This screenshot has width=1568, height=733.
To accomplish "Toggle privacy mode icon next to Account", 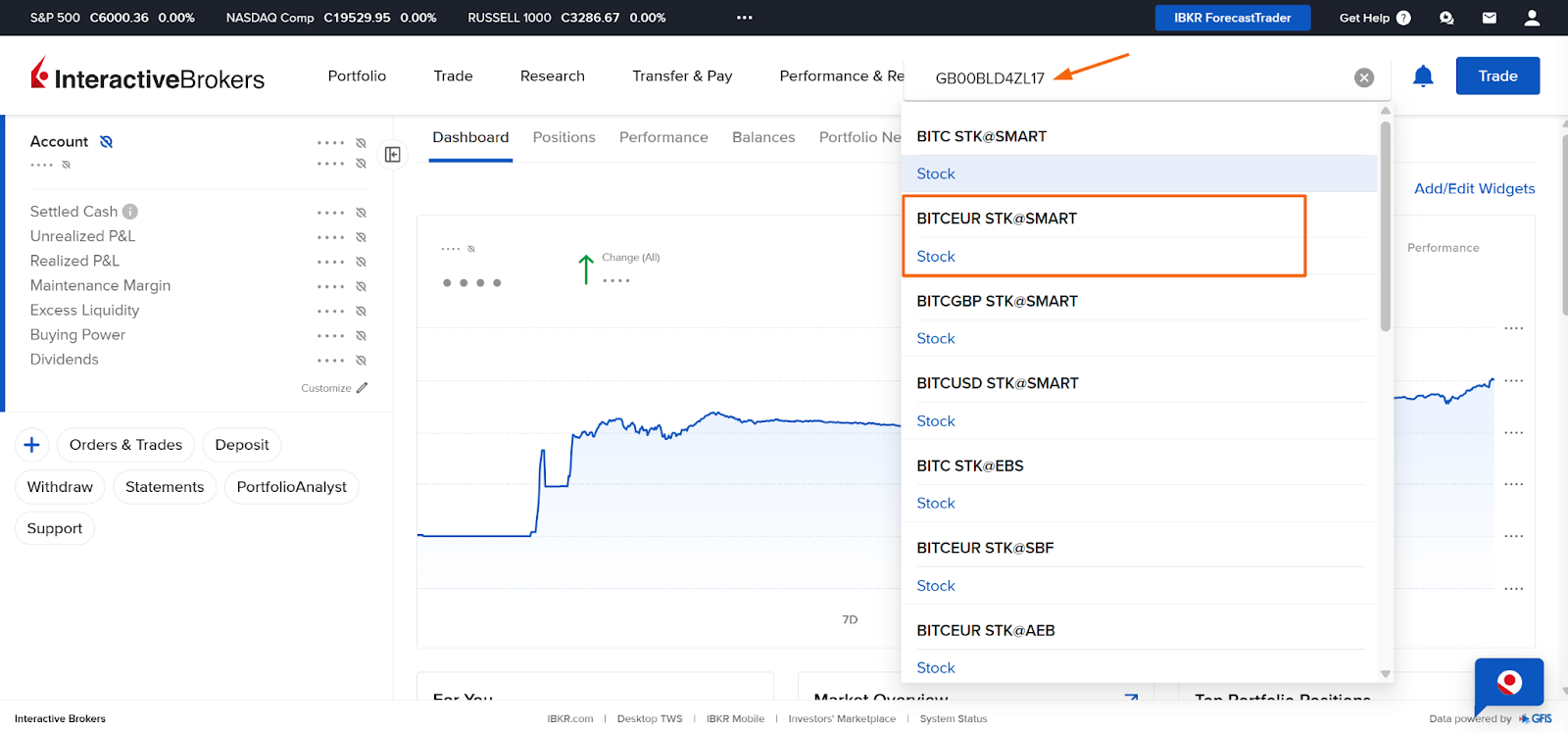I will coord(106,142).
